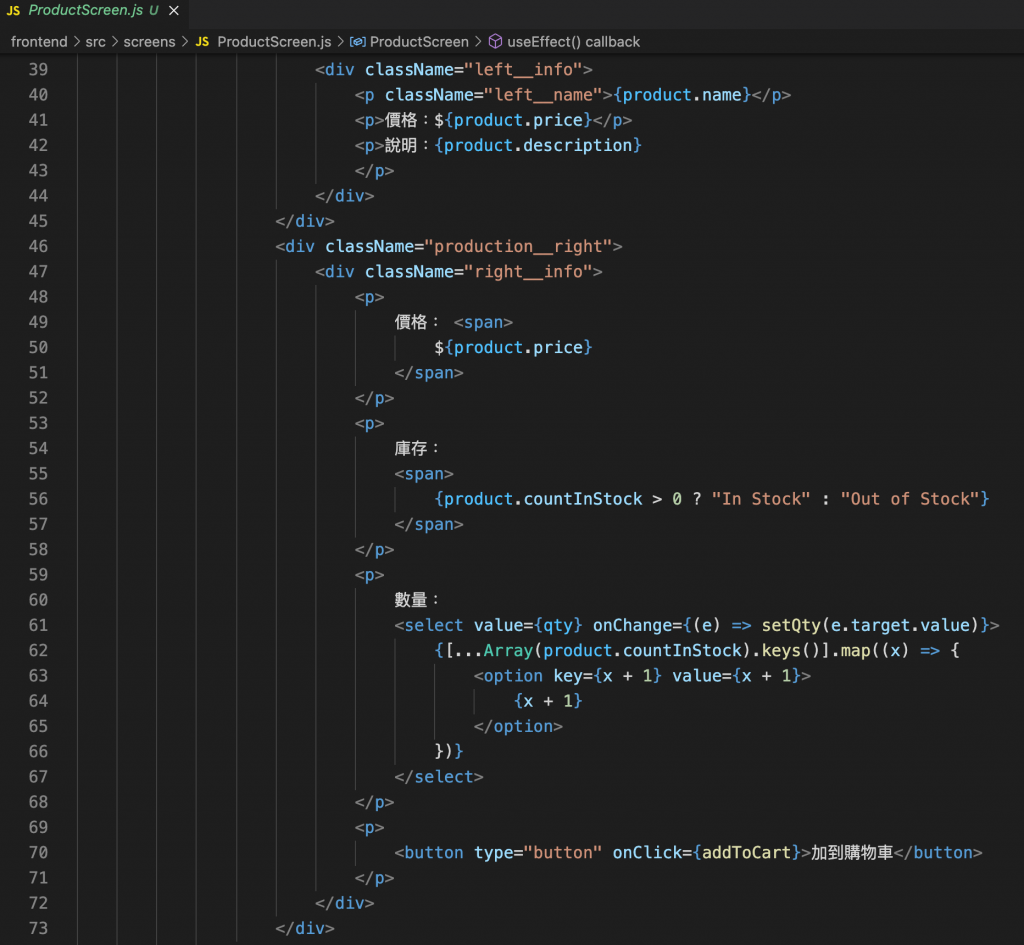Click the useEffect cube symbol icon

[496, 42]
